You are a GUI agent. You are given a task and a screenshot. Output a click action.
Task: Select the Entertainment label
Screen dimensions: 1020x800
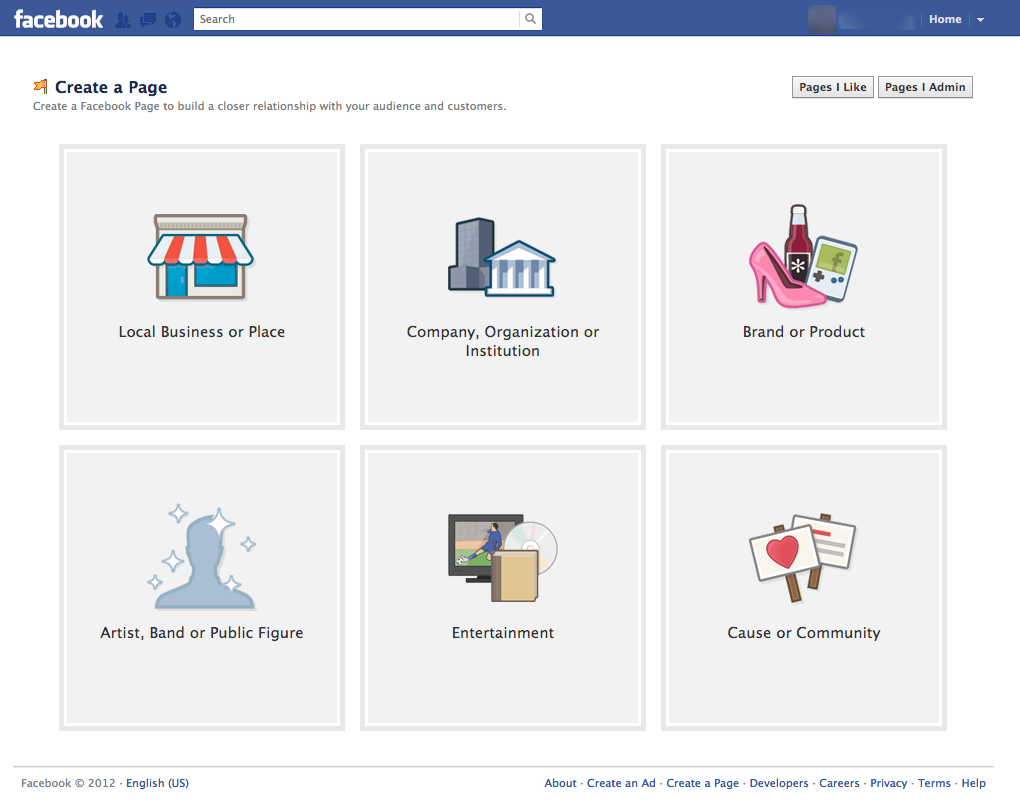503,633
